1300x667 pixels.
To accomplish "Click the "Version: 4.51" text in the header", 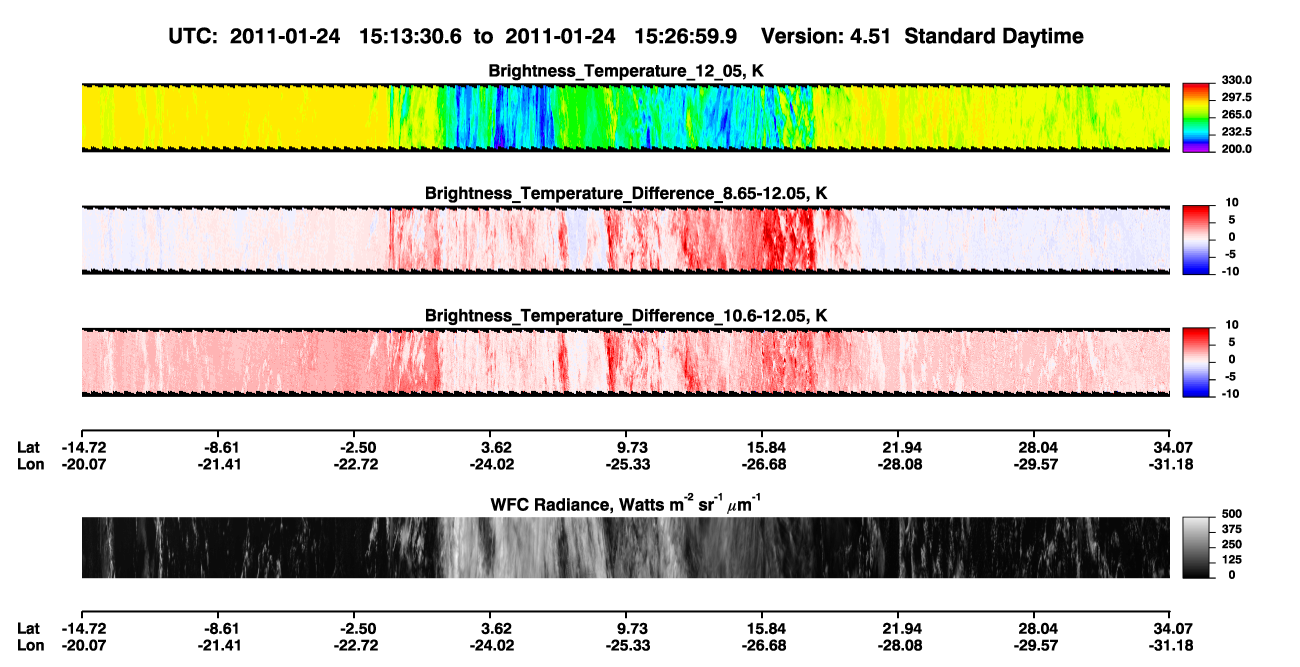I will pyautogui.click(x=828, y=37).
